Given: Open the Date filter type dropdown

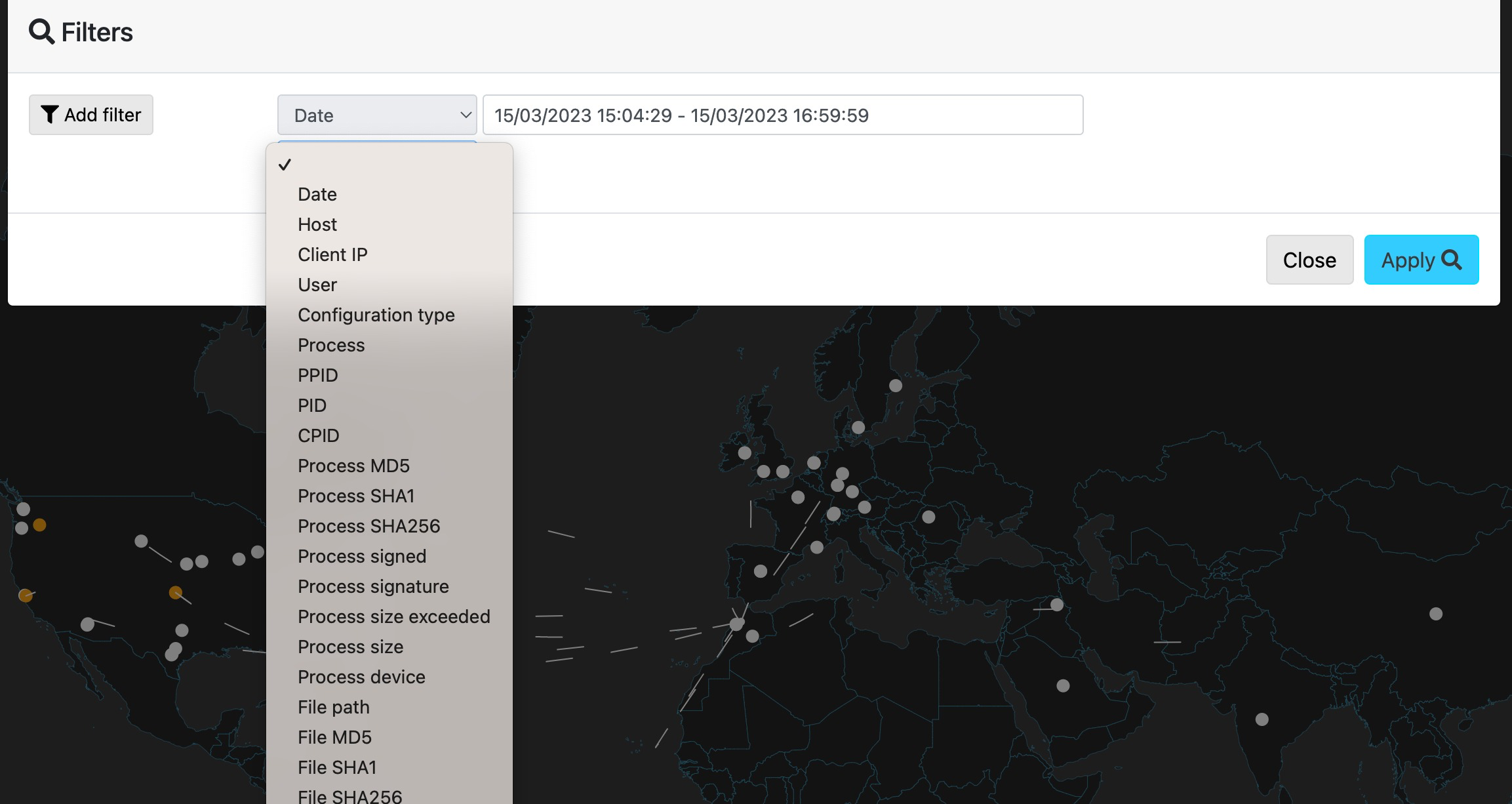Looking at the screenshot, I should coord(376,115).
